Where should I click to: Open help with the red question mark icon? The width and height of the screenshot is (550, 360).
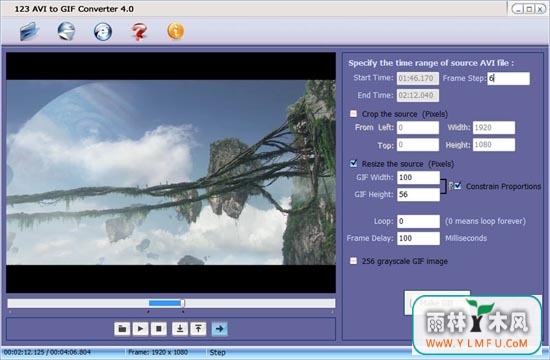[139, 32]
